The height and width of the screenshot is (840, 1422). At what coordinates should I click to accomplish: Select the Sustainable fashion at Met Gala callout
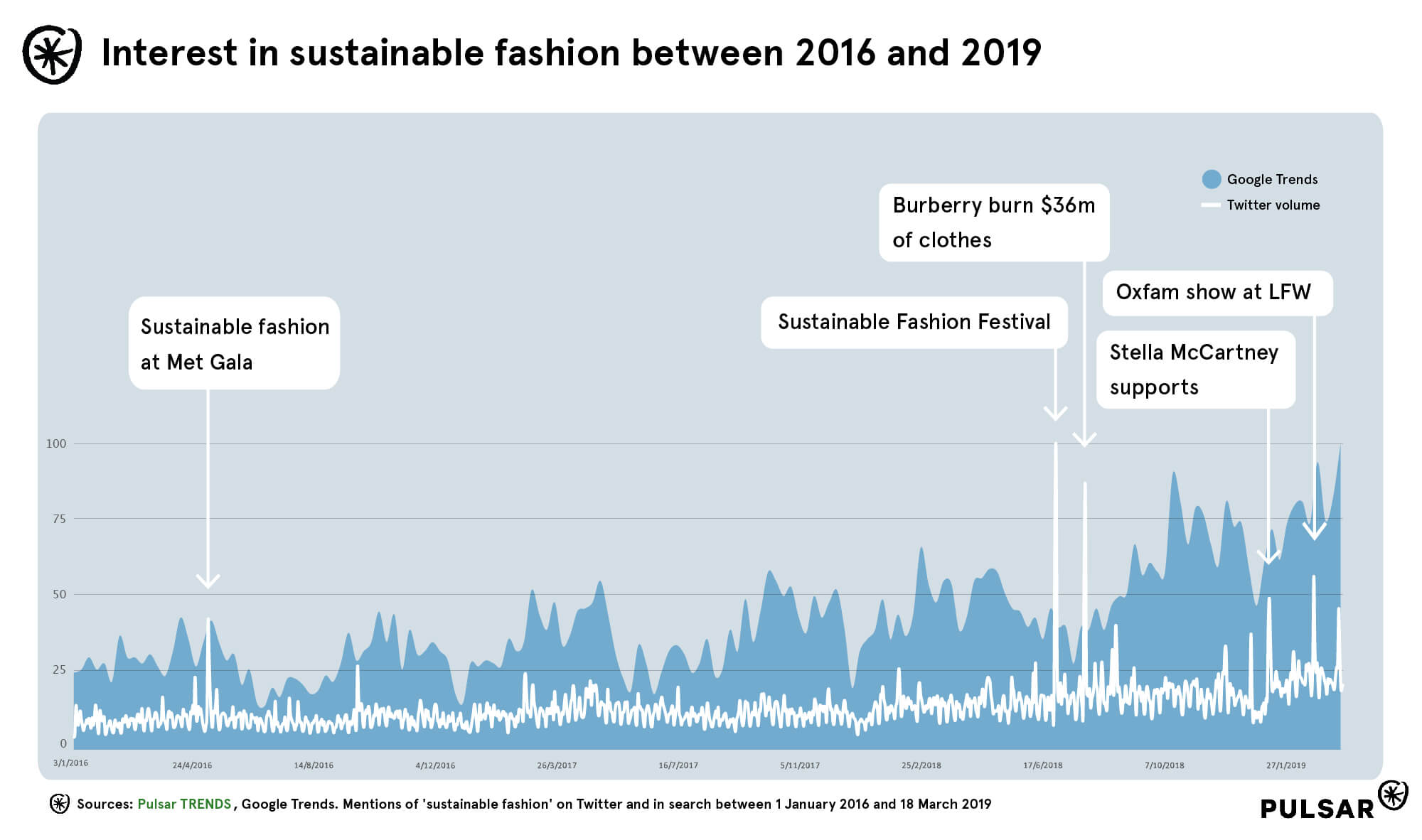[x=234, y=343]
